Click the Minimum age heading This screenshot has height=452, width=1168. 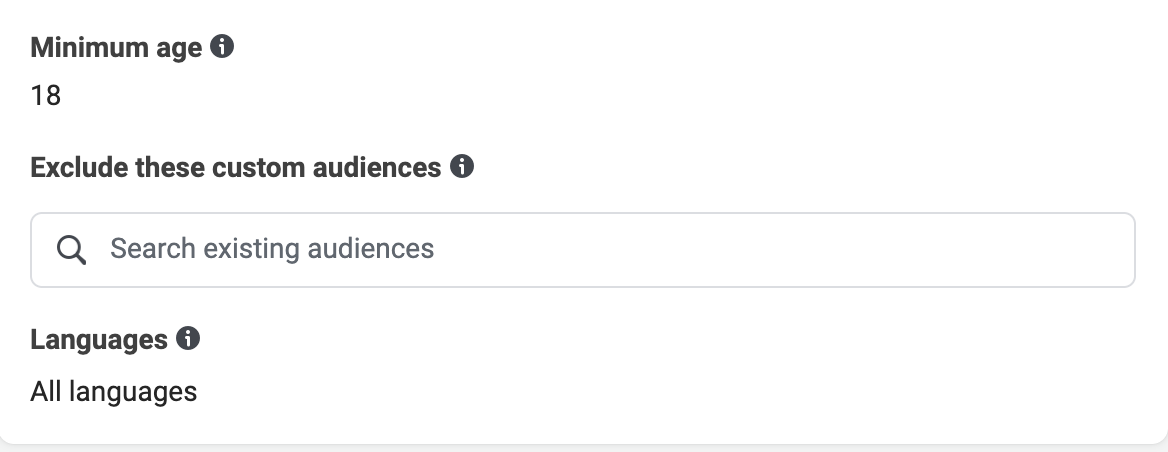(116, 47)
